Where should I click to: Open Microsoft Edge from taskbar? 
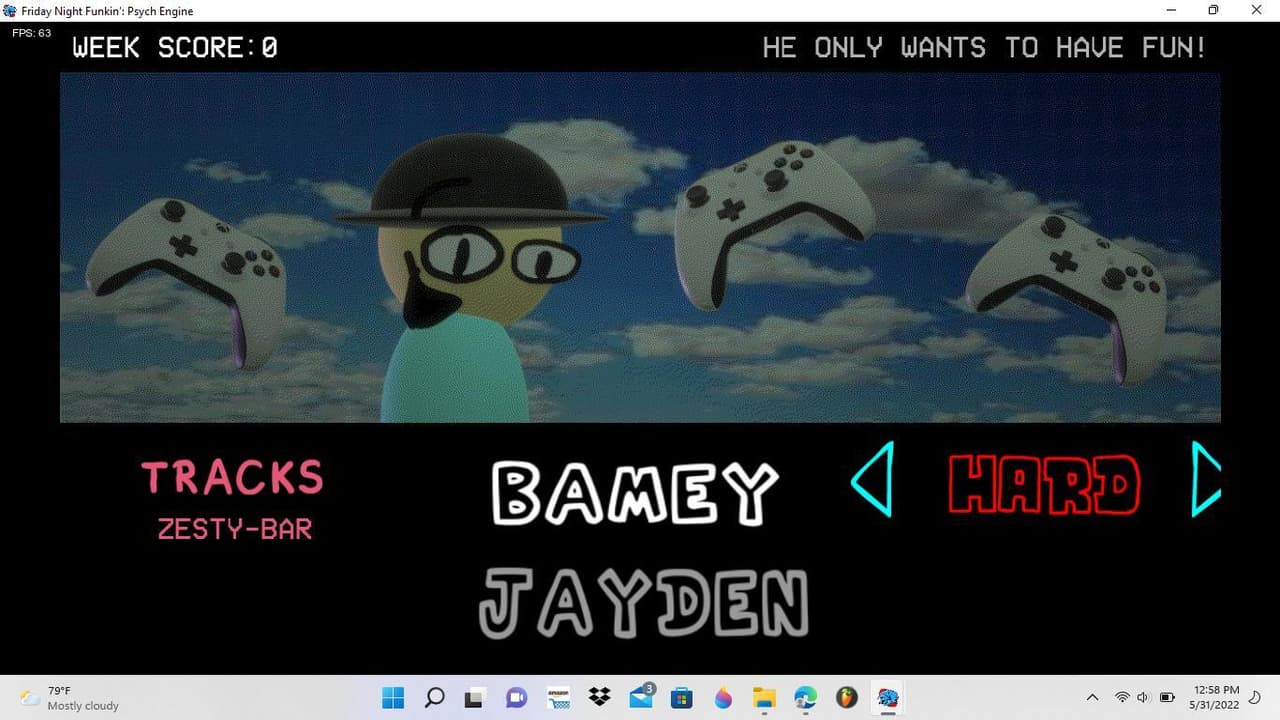806,697
